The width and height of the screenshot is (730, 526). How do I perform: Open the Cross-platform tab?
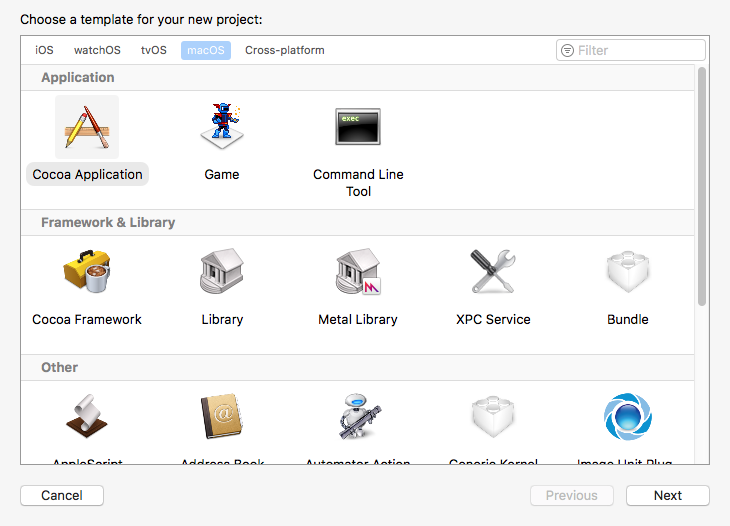tap(285, 50)
